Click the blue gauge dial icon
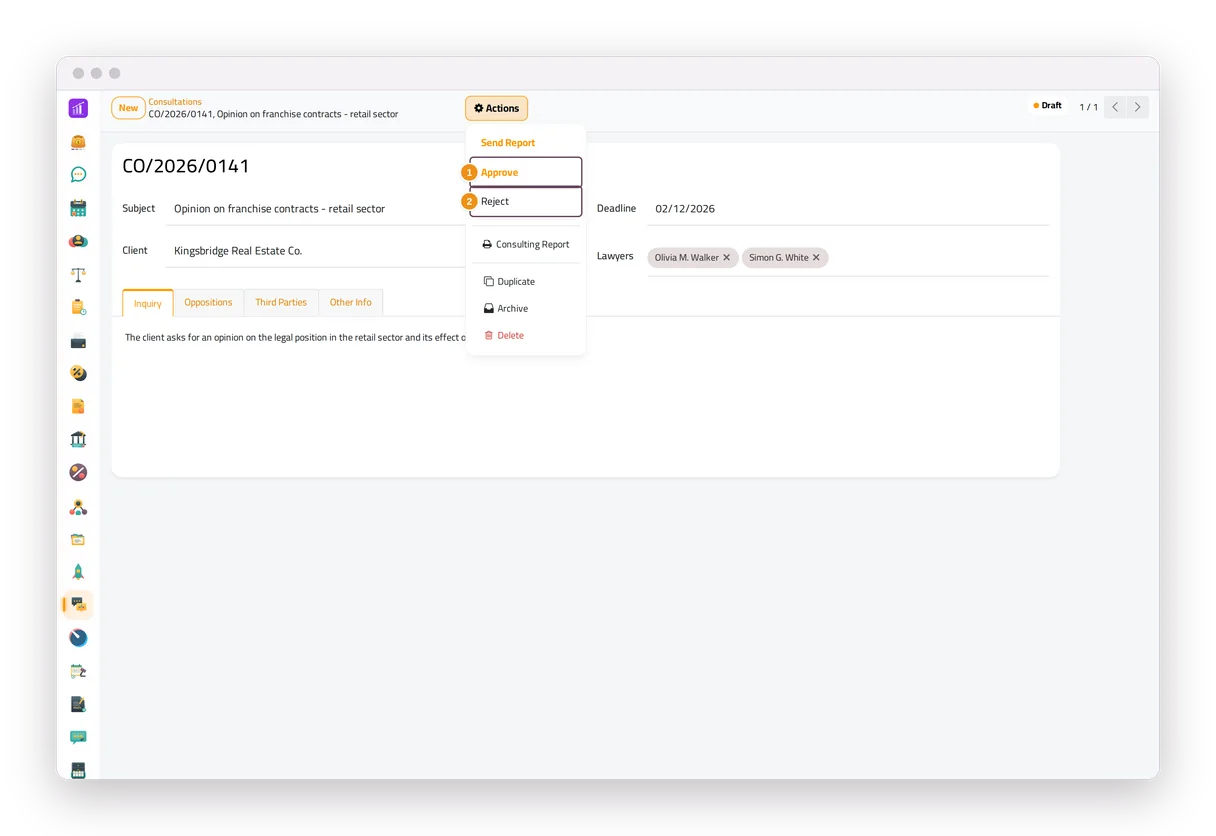 tap(78, 638)
